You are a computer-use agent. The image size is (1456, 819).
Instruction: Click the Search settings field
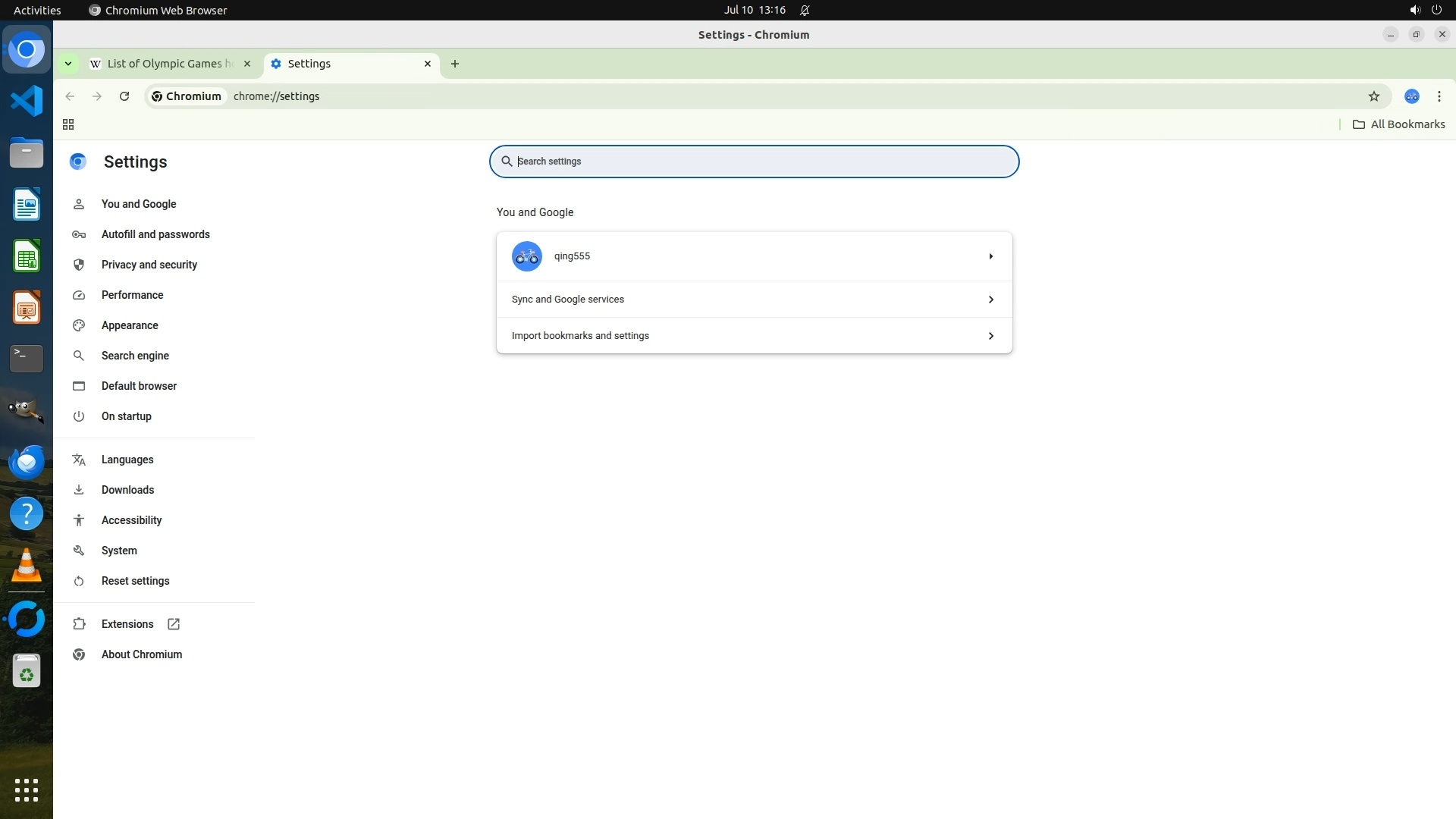tap(754, 162)
